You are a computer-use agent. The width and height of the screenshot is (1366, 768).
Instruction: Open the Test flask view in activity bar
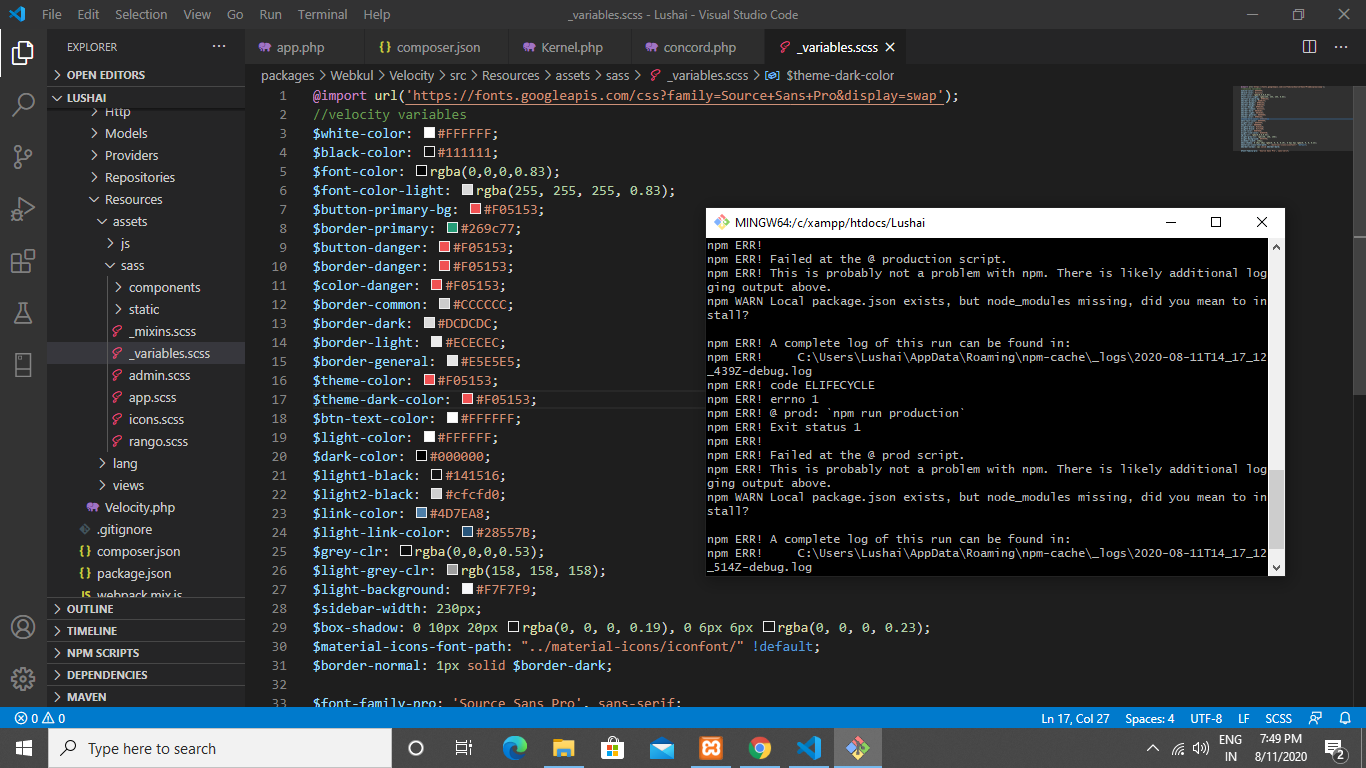click(23, 313)
